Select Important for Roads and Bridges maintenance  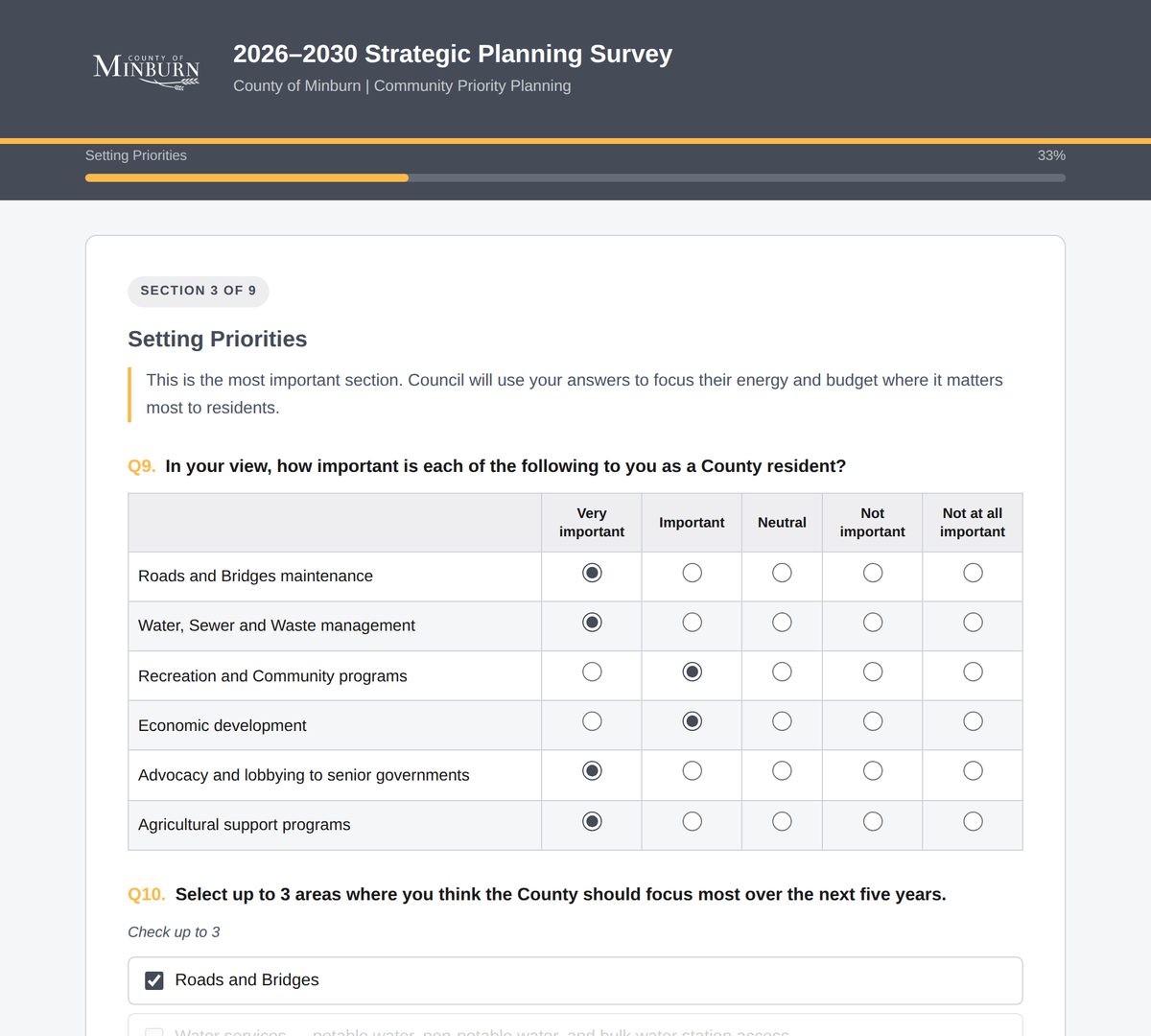coord(692,573)
